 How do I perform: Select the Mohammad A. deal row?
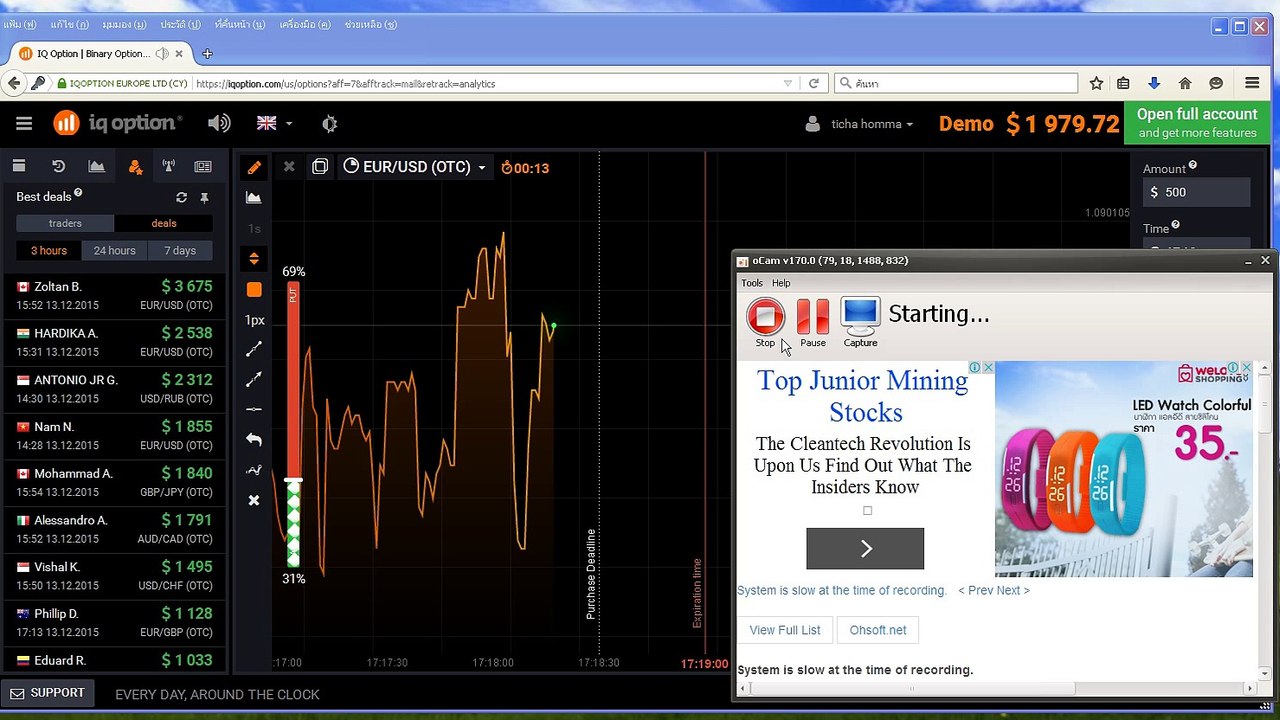tap(114, 482)
